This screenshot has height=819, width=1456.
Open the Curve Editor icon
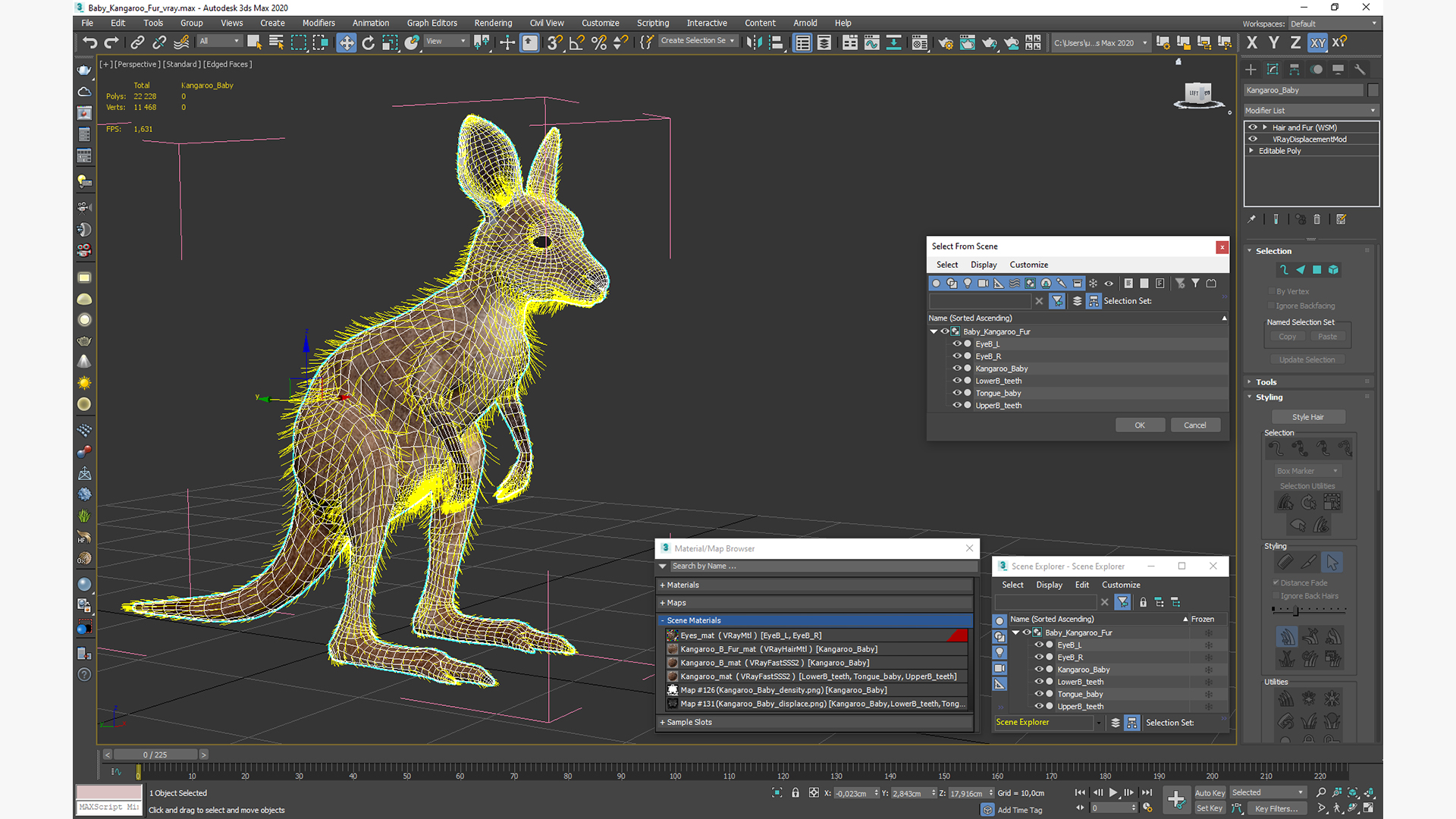(x=872, y=42)
